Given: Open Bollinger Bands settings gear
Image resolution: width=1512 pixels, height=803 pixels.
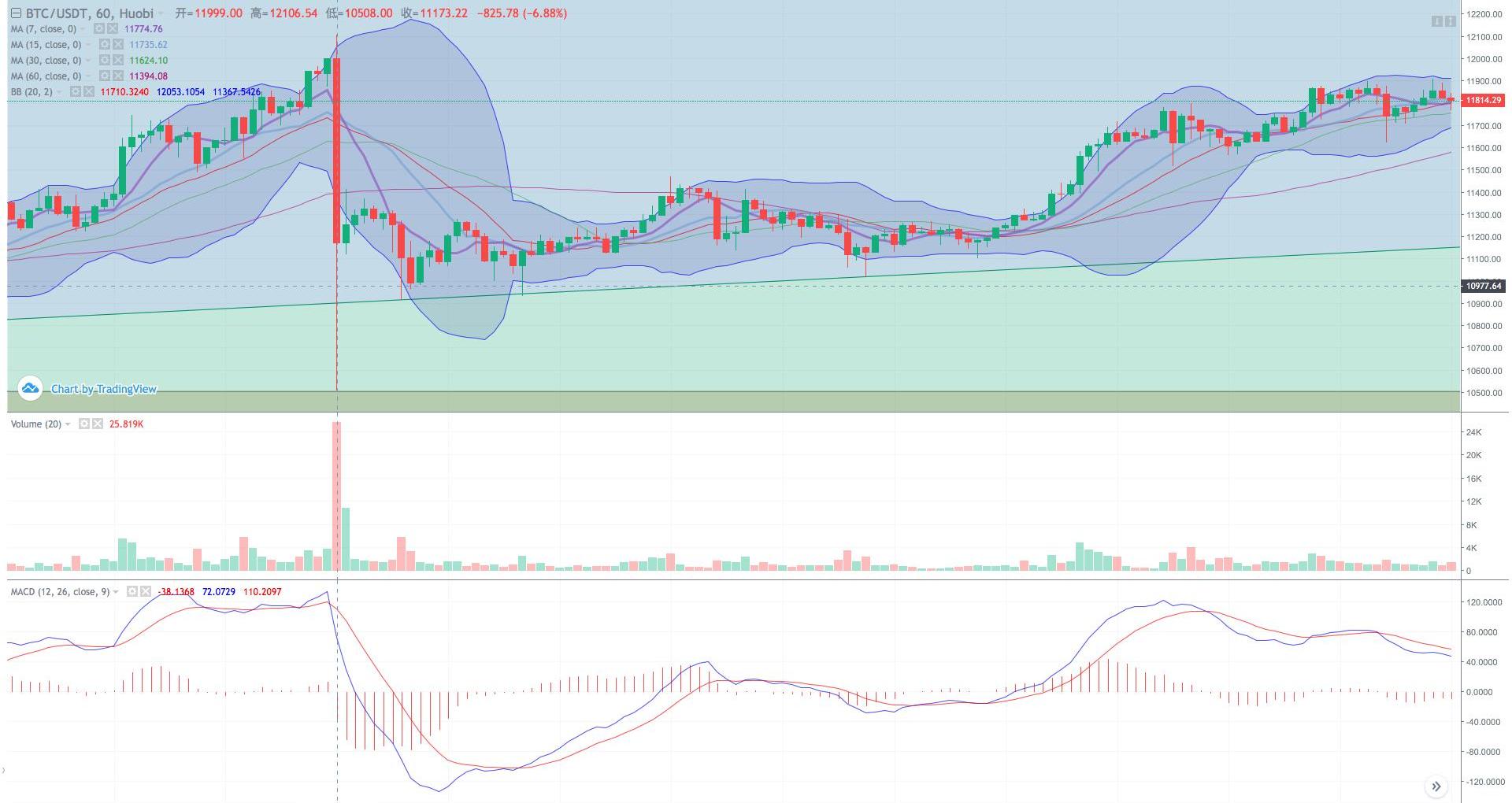Looking at the screenshot, I should [76, 92].
